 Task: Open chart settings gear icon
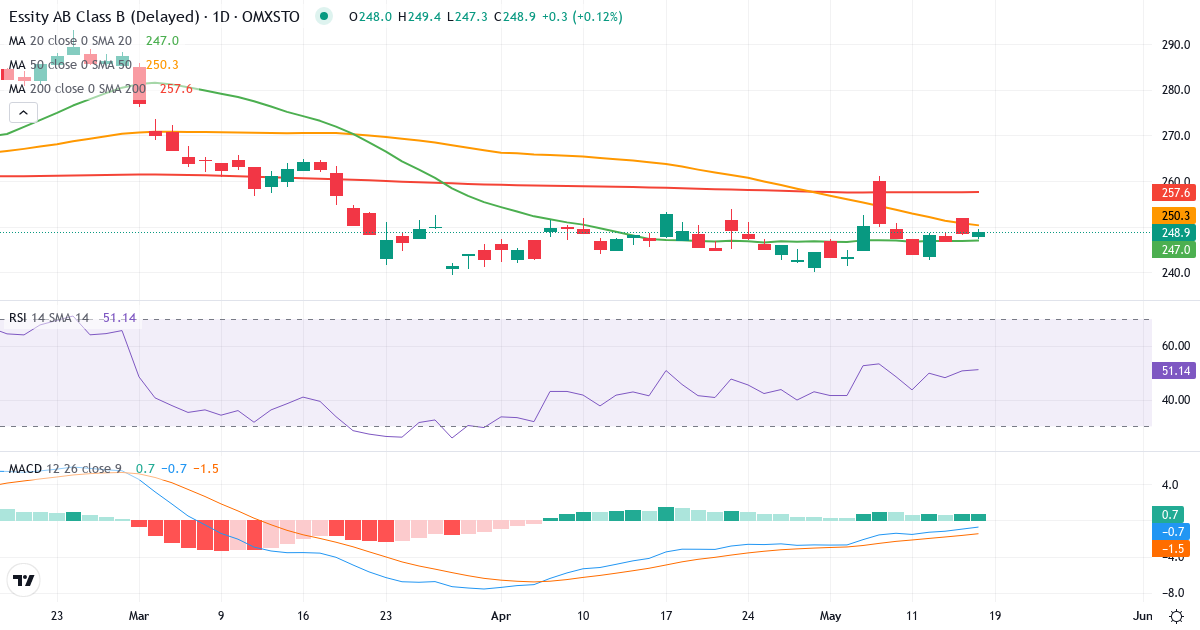click(1177, 616)
